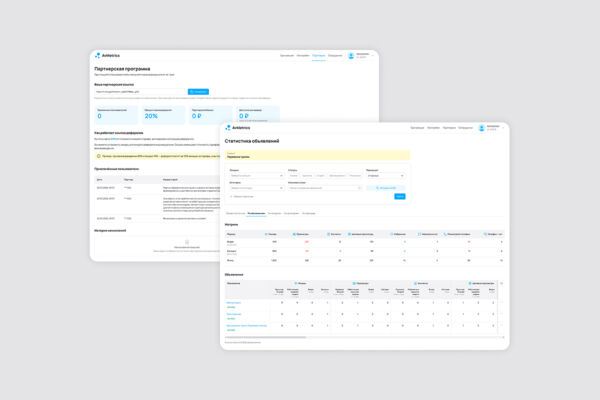Open the column settings icon by the ads table header
The height and width of the screenshot is (400, 600).
501,284
